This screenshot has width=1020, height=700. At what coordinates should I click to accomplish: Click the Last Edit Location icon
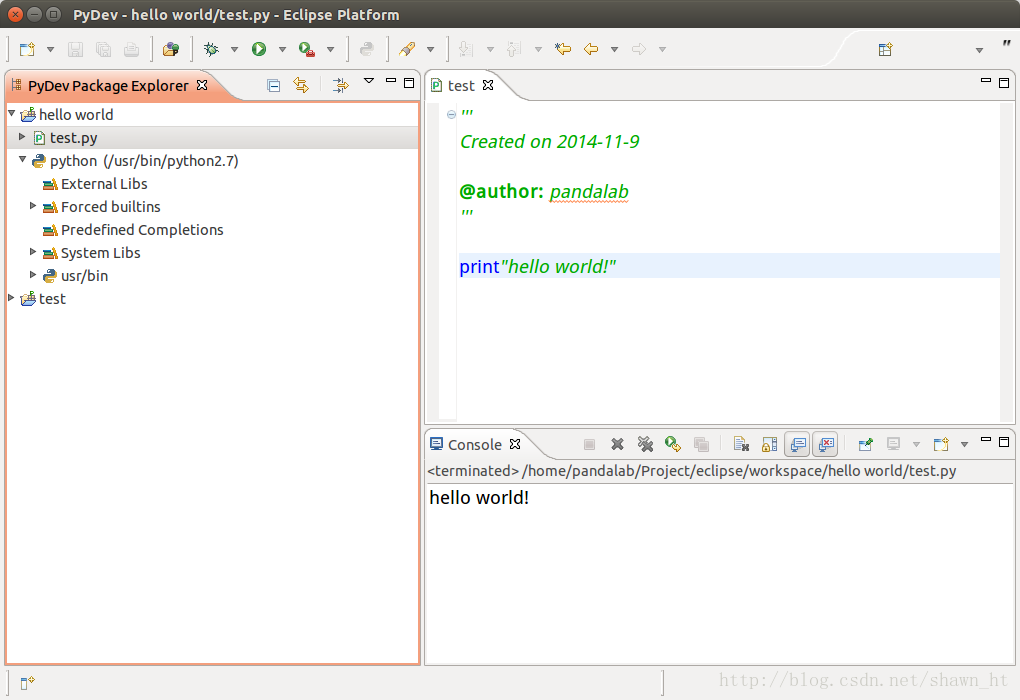563,49
